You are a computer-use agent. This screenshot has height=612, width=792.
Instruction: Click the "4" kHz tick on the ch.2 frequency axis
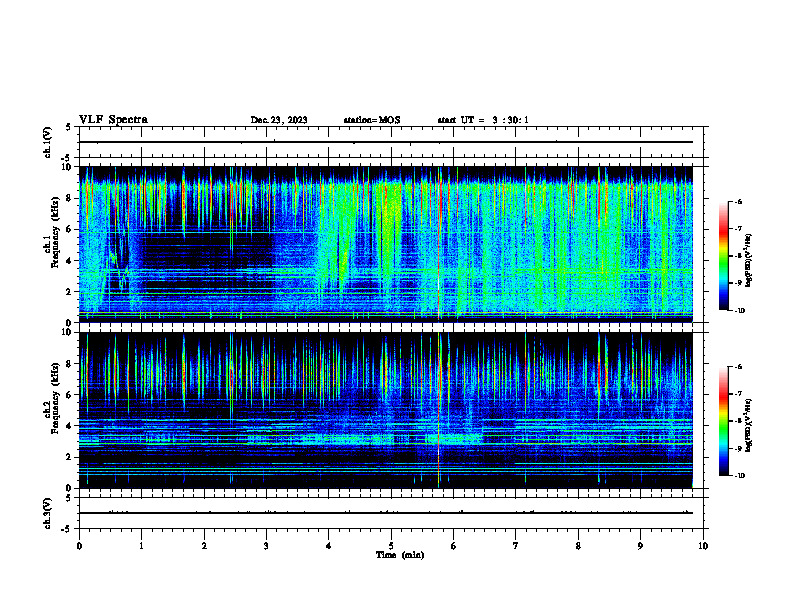click(70, 426)
